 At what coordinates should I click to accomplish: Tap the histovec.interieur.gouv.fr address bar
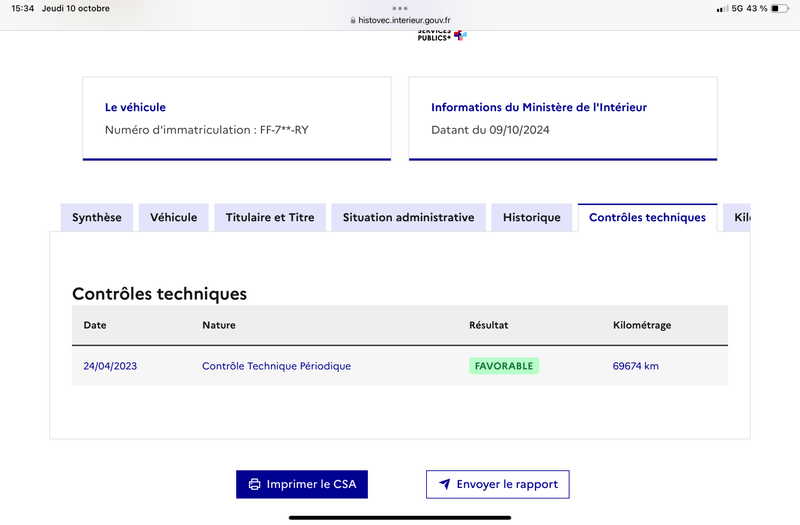pyautogui.click(x=400, y=20)
